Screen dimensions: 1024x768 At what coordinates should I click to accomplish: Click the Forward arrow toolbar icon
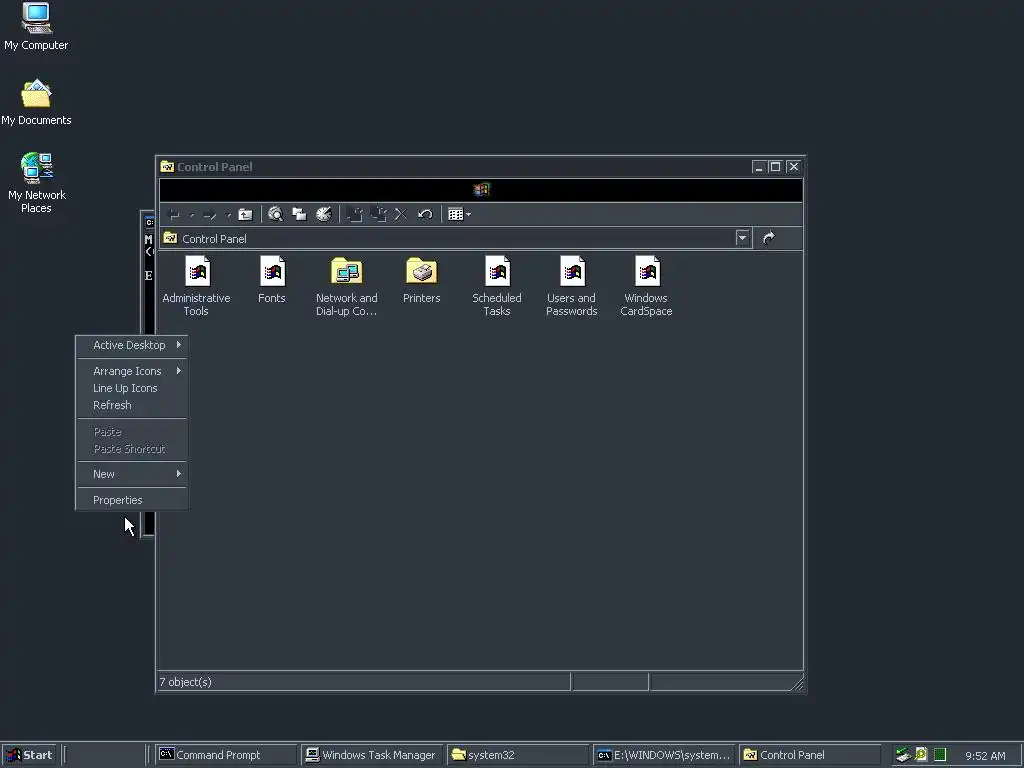point(210,215)
